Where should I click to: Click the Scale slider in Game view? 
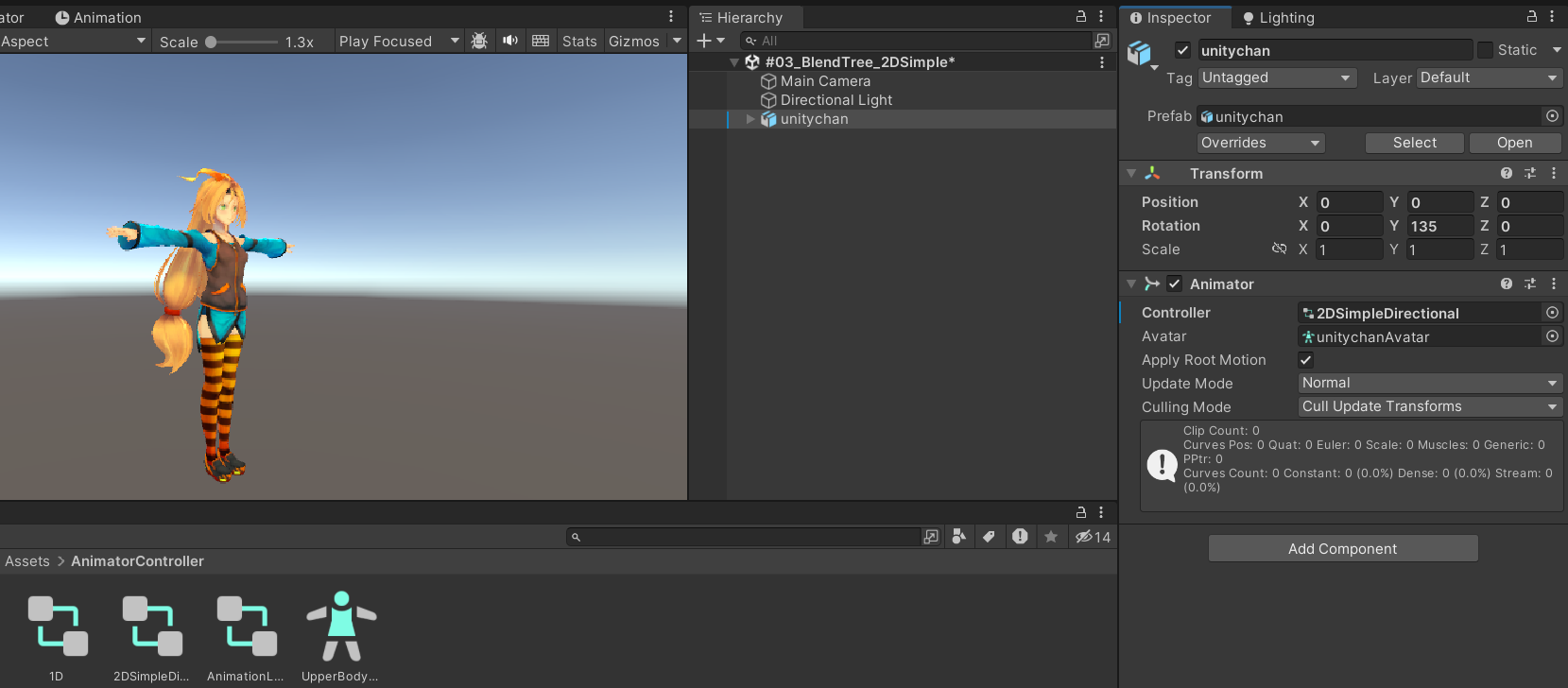tap(244, 42)
